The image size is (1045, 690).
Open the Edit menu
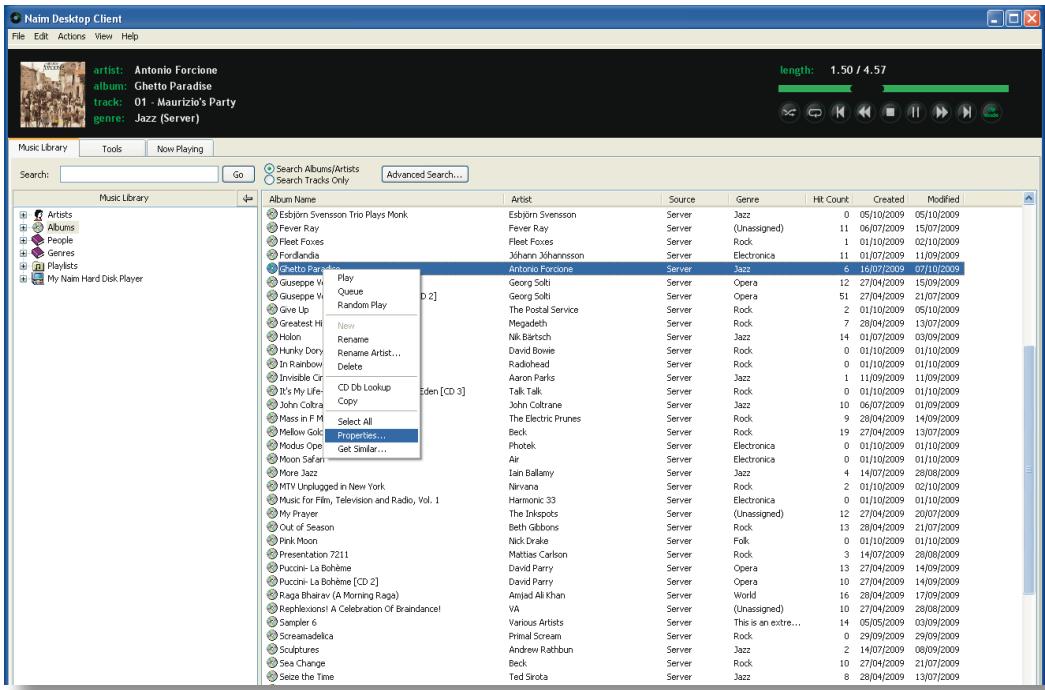41,37
